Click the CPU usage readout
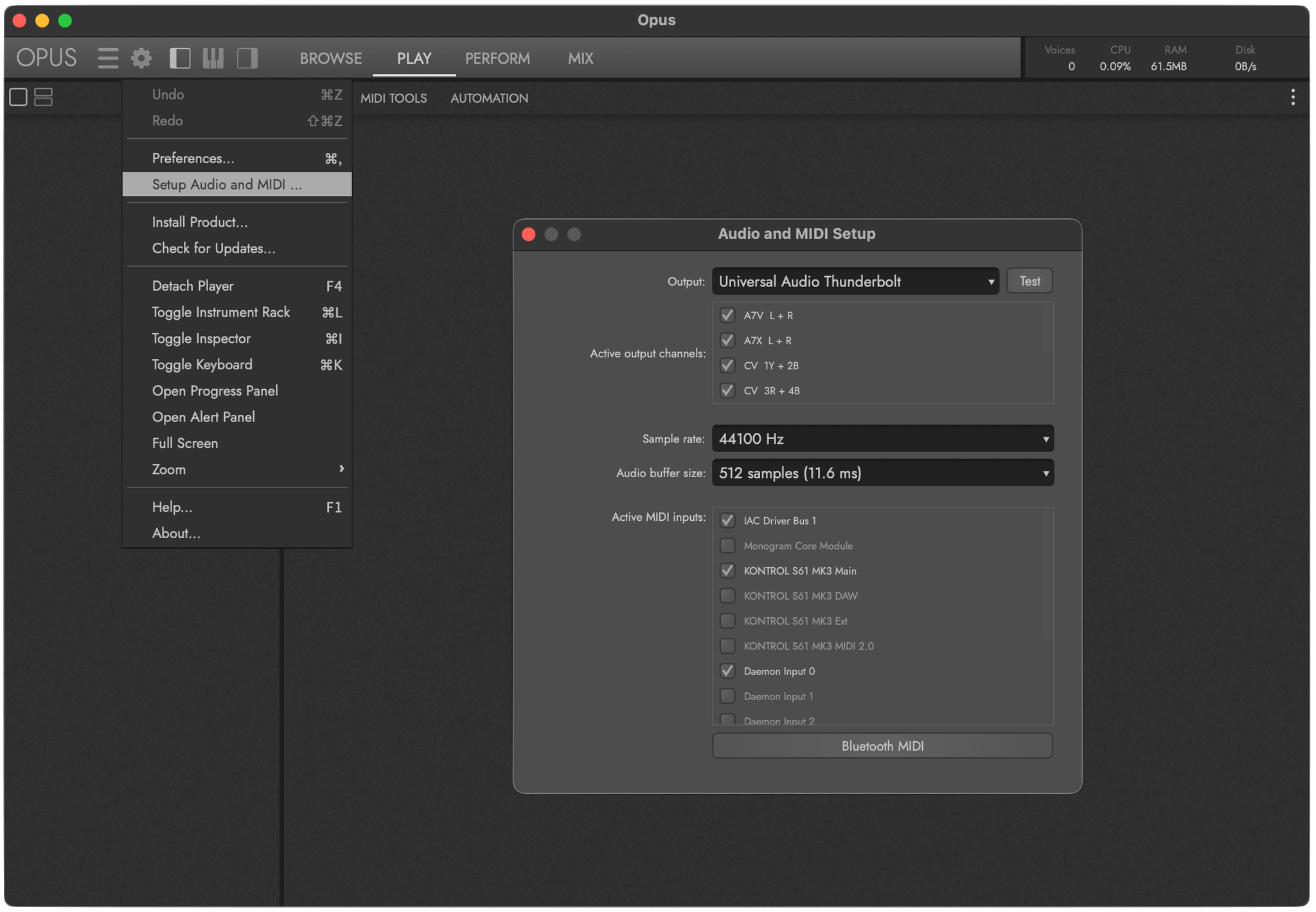Image resolution: width=1316 pixels, height=912 pixels. tap(1116, 58)
